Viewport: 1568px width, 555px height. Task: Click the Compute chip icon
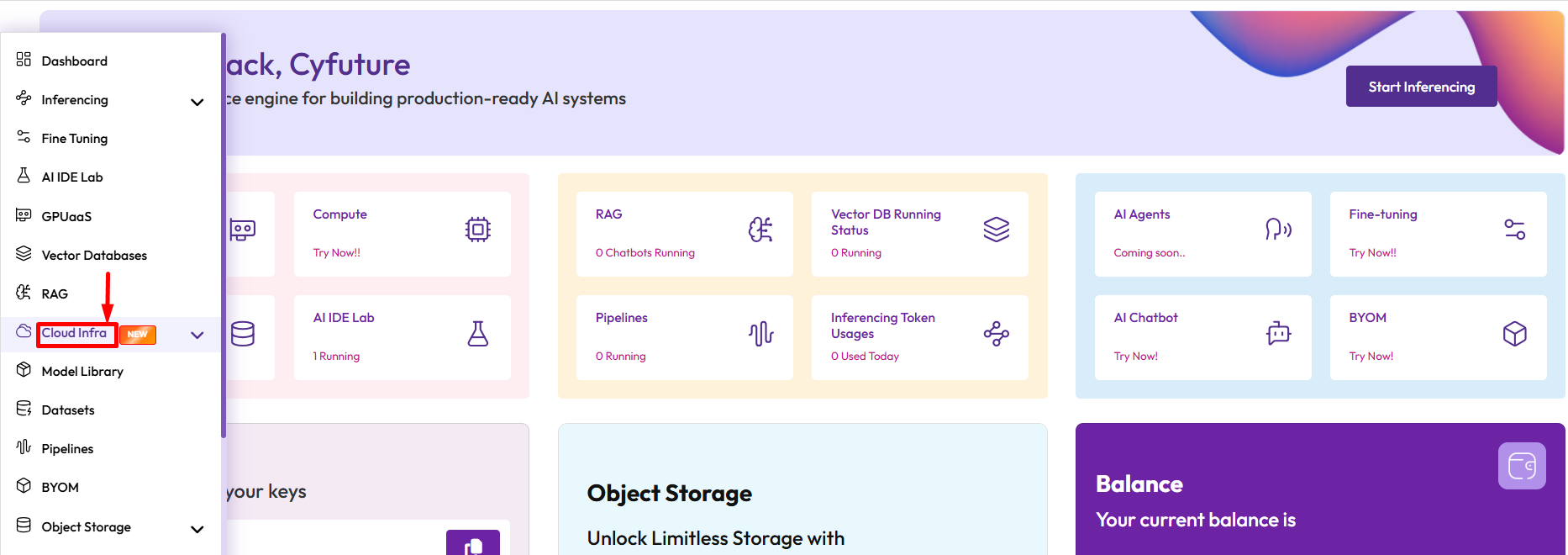[x=477, y=230]
